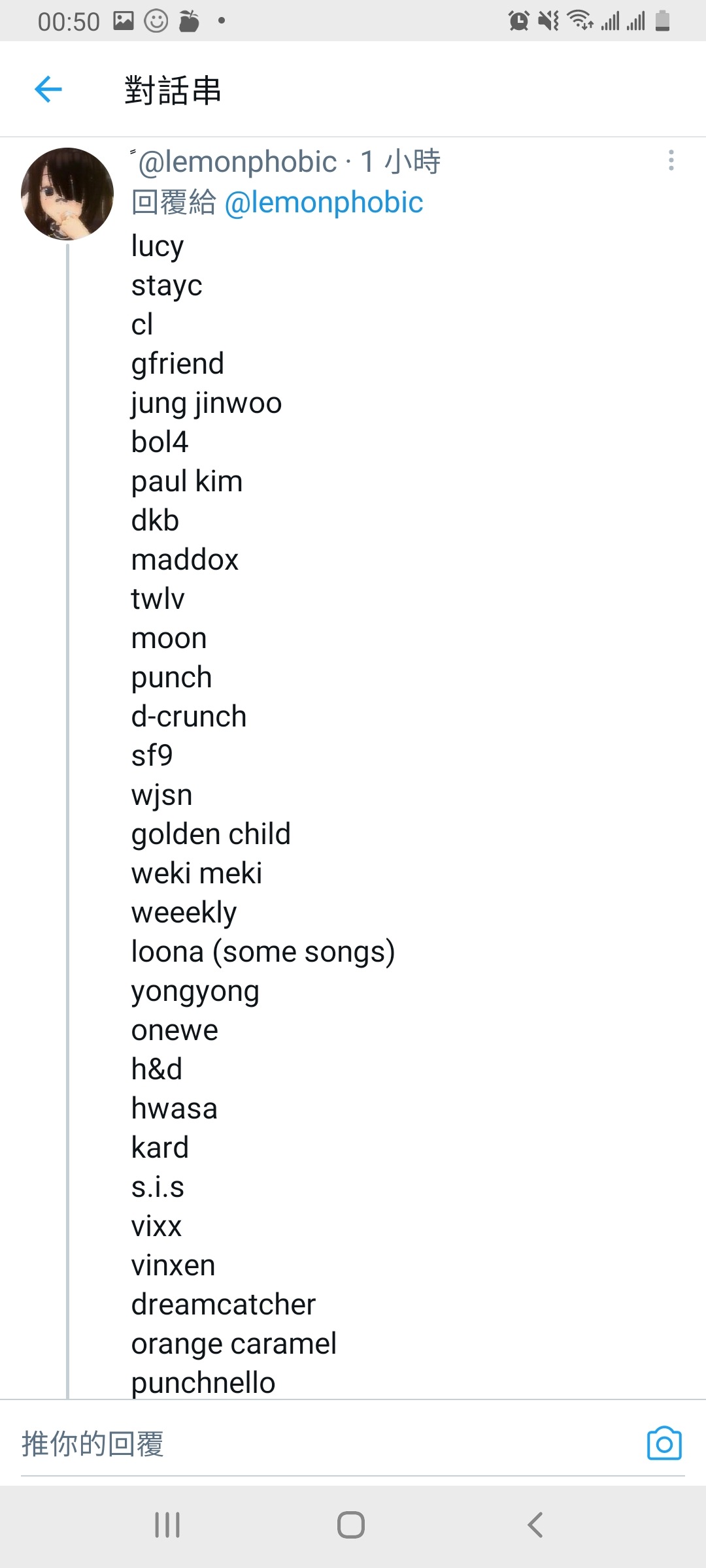706x1568 pixels.
Task: Tap the Android back navigation chevron
Action: 535,1525
